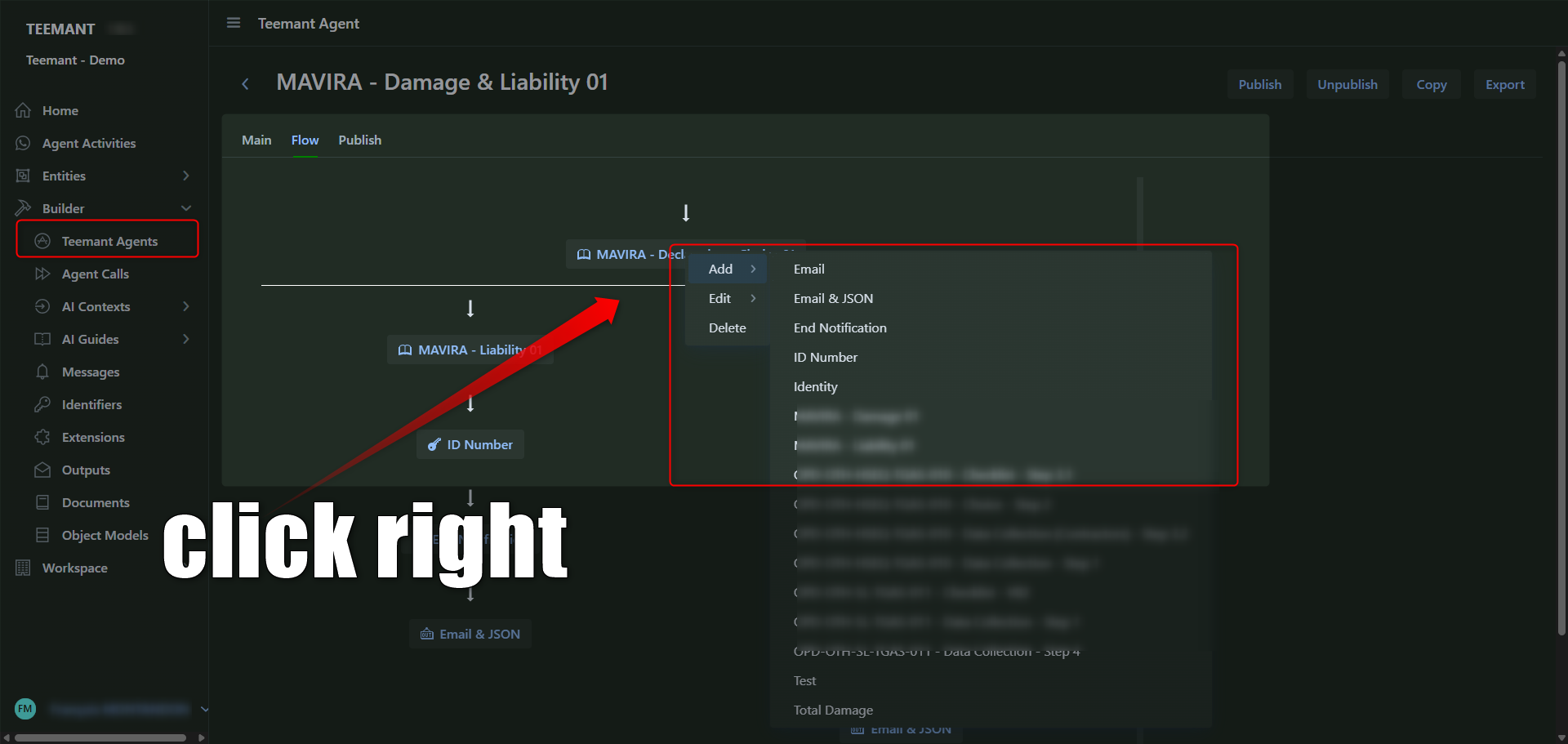Click the Export button
This screenshot has height=744, width=1568.
point(1505,84)
